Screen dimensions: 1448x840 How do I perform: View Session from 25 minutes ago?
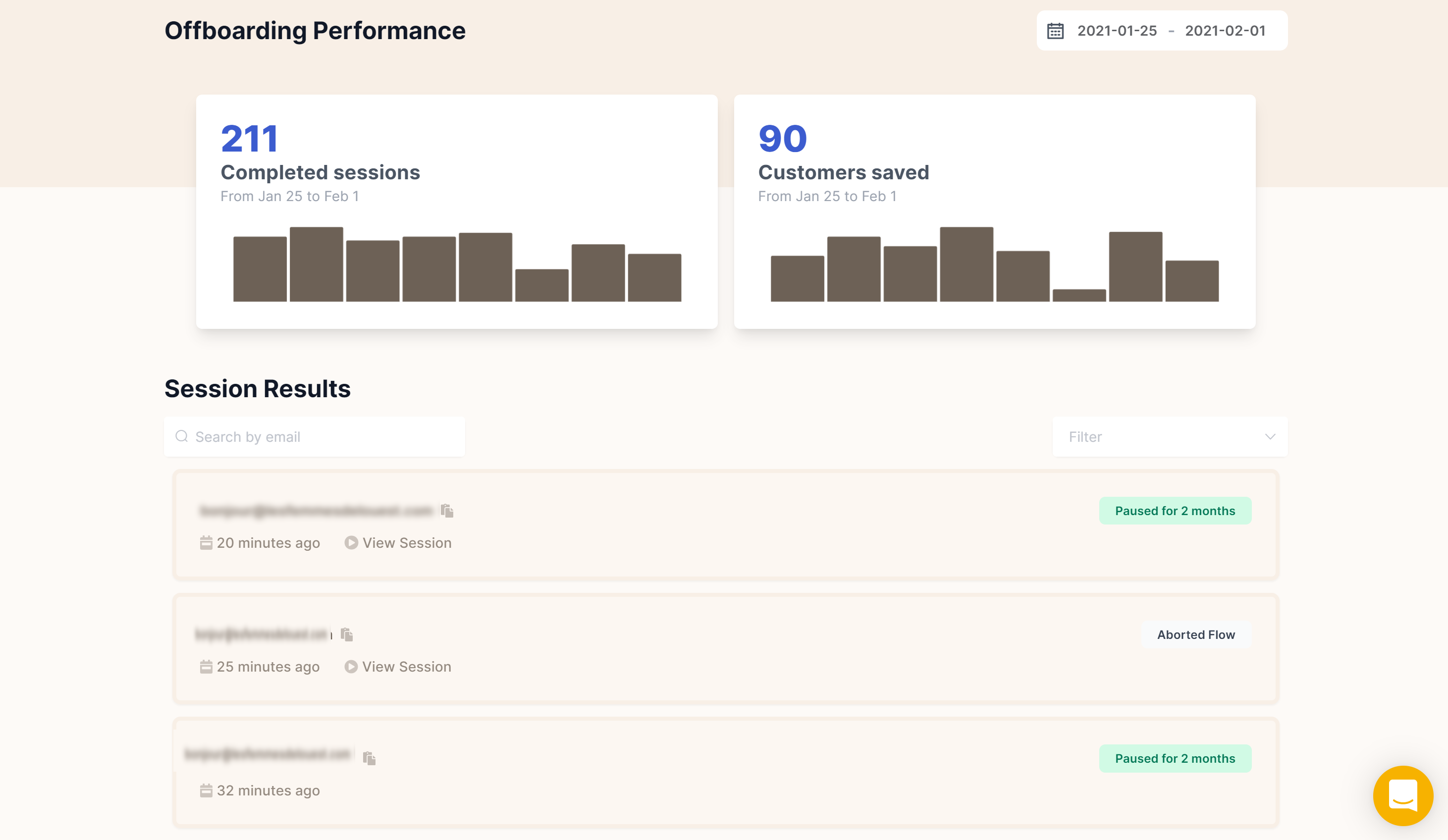(x=406, y=667)
